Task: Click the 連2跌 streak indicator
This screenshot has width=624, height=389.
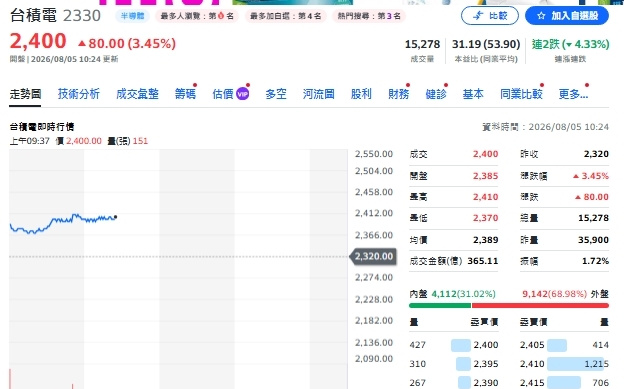Action: (570, 44)
